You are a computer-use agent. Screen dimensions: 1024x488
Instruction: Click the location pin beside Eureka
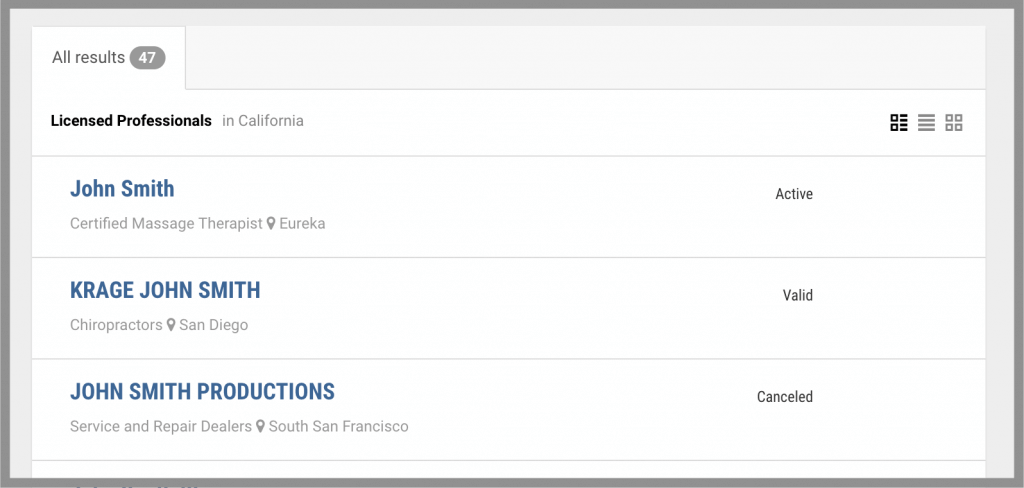coord(271,224)
